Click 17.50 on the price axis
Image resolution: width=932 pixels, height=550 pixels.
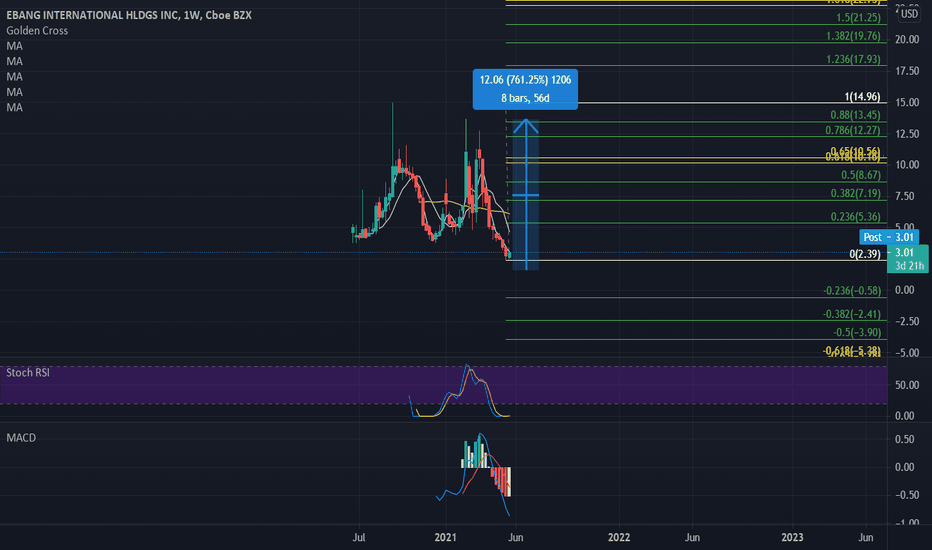click(x=907, y=71)
